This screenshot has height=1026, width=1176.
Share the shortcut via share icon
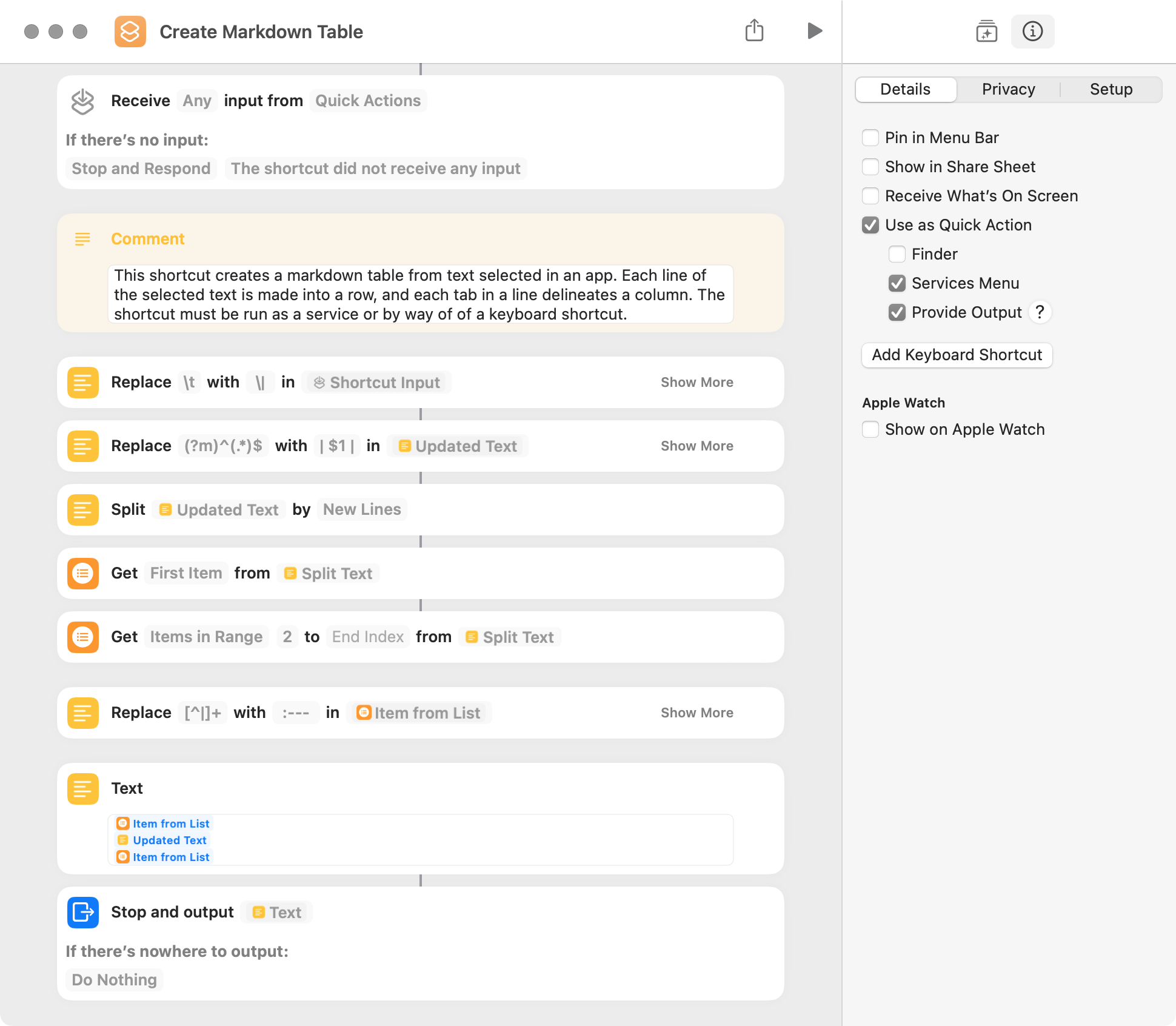point(754,30)
